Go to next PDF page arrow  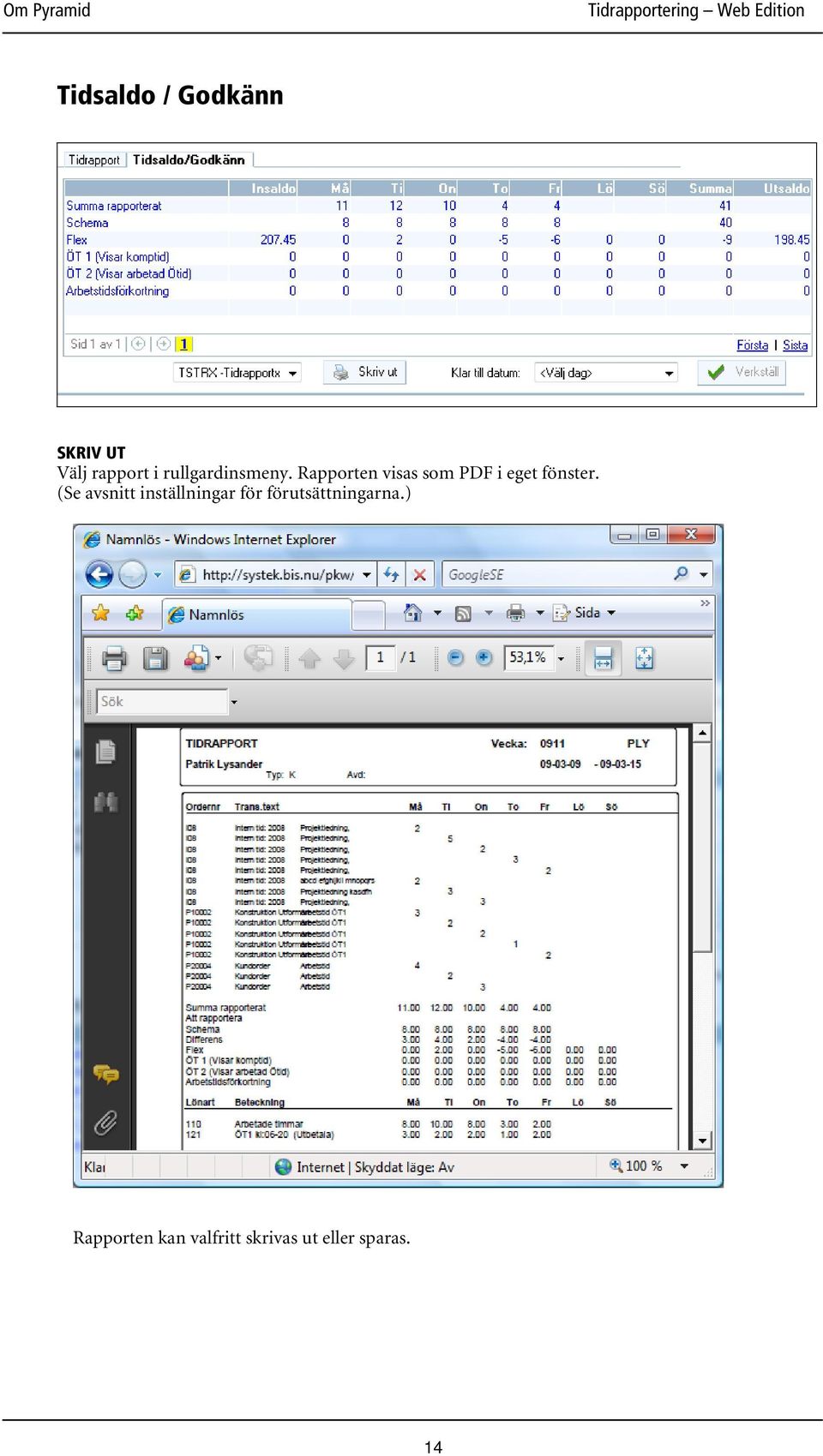tap(343, 658)
